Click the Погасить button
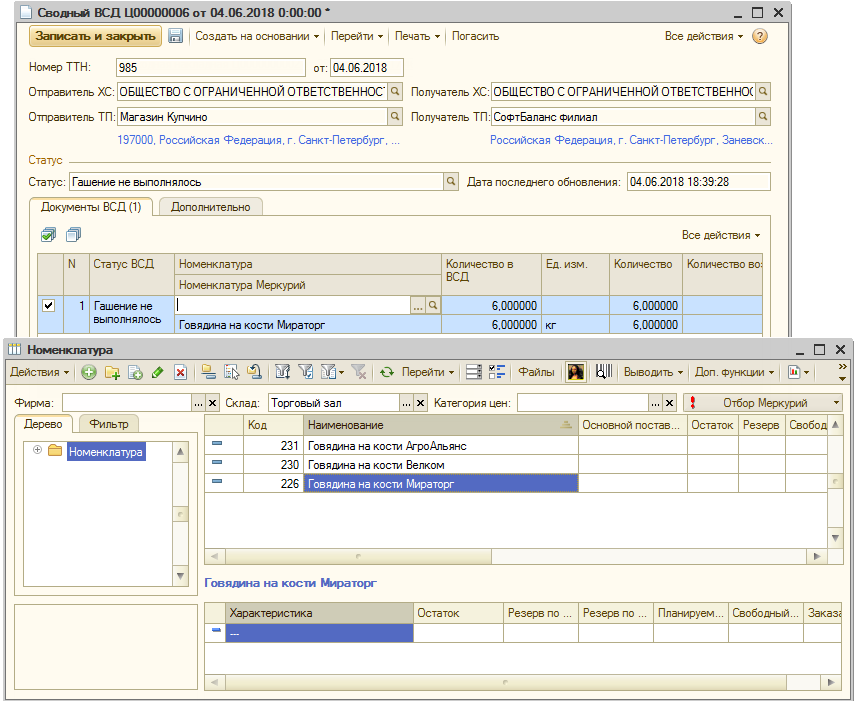The width and height of the screenshot is (855, 703). (x=475, y=36)
